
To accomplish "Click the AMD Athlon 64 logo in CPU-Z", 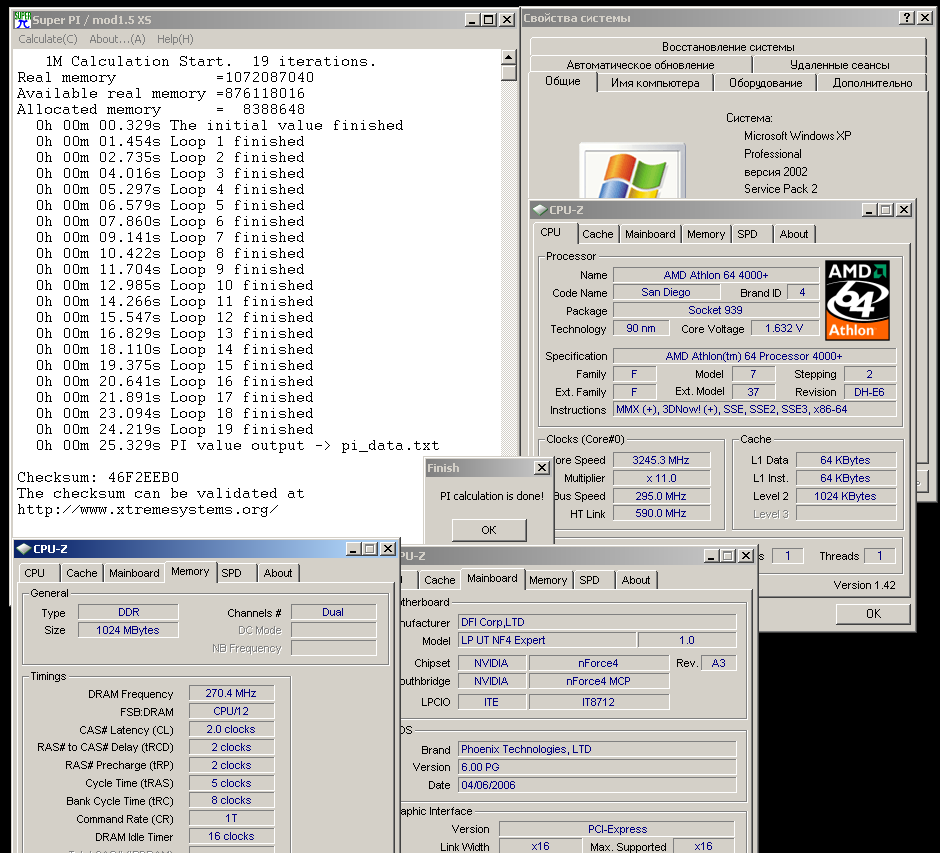I will [x=857, y=300].
